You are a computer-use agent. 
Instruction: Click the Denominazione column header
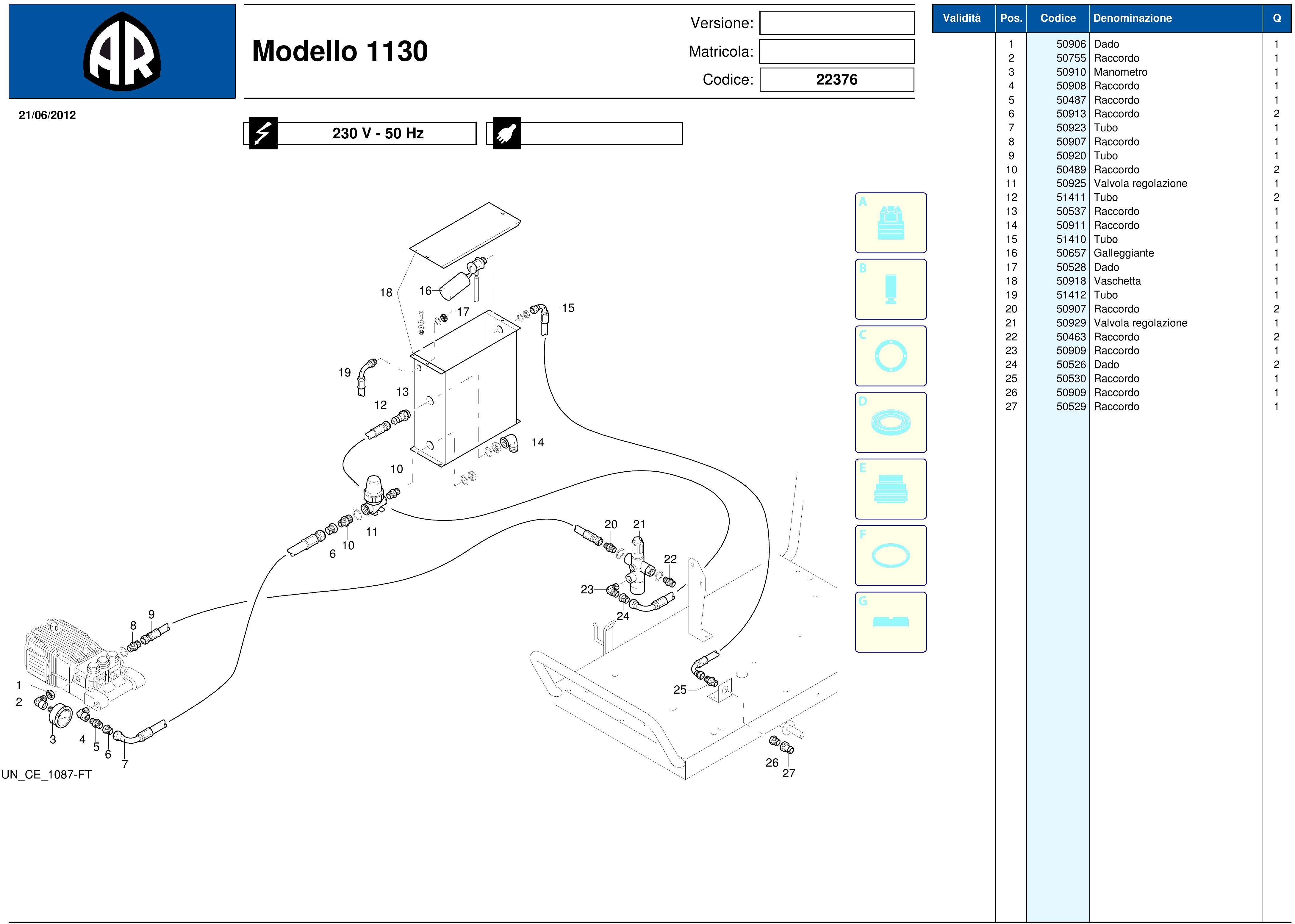pyautogui.click(x=1132, y=18)
